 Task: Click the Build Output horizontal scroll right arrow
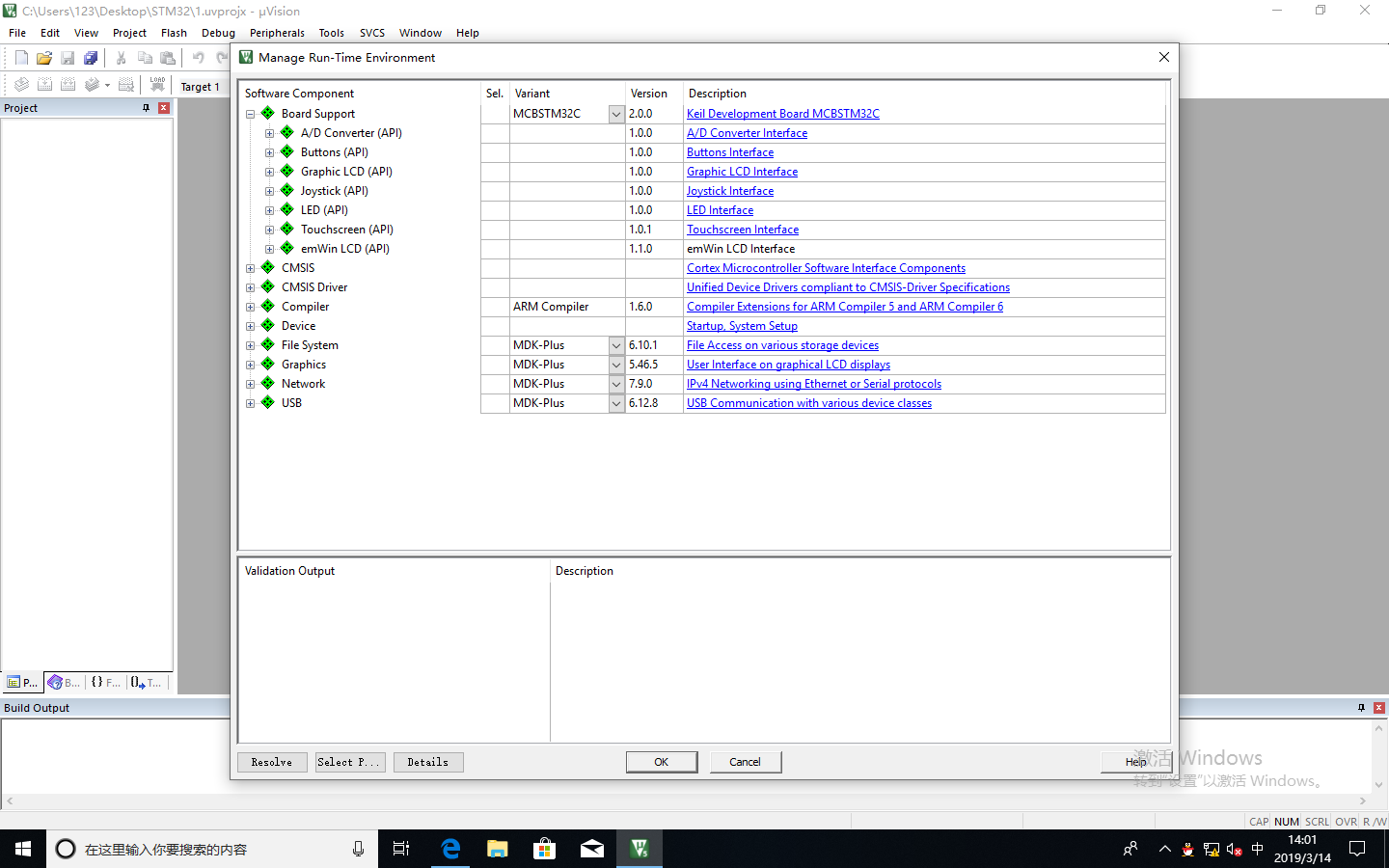pyautogui.click(x=1363, y=800)
